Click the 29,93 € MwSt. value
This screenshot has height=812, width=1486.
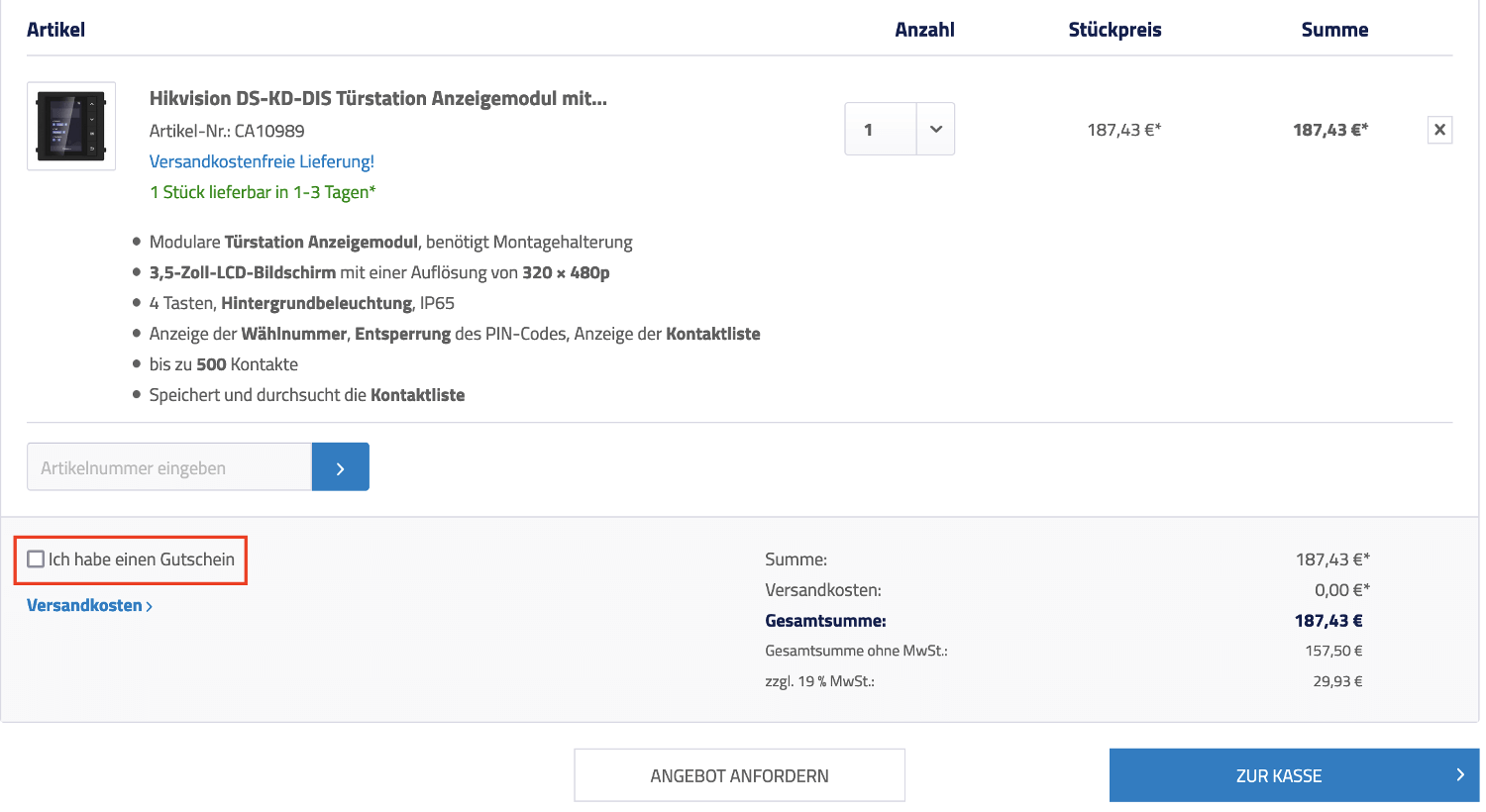(1337, 681)
